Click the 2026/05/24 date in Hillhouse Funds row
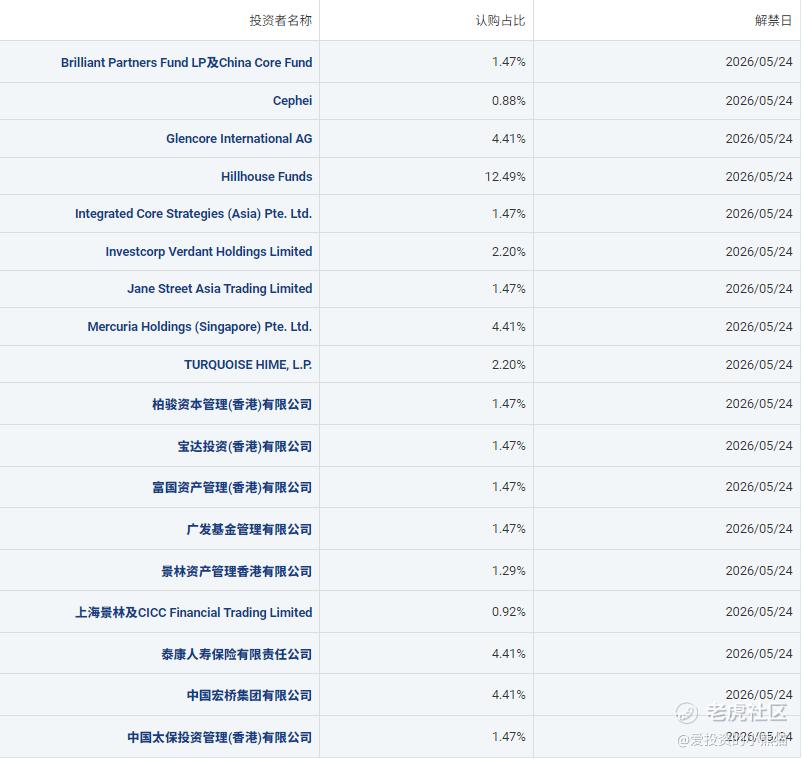The width and height of the screenshot is (803, 759). click(x=759, y=177)
